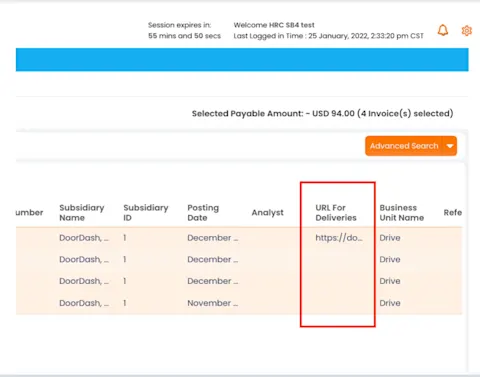Click December cell in the https://do... row
Screen dimensions: 480x377
213,238
